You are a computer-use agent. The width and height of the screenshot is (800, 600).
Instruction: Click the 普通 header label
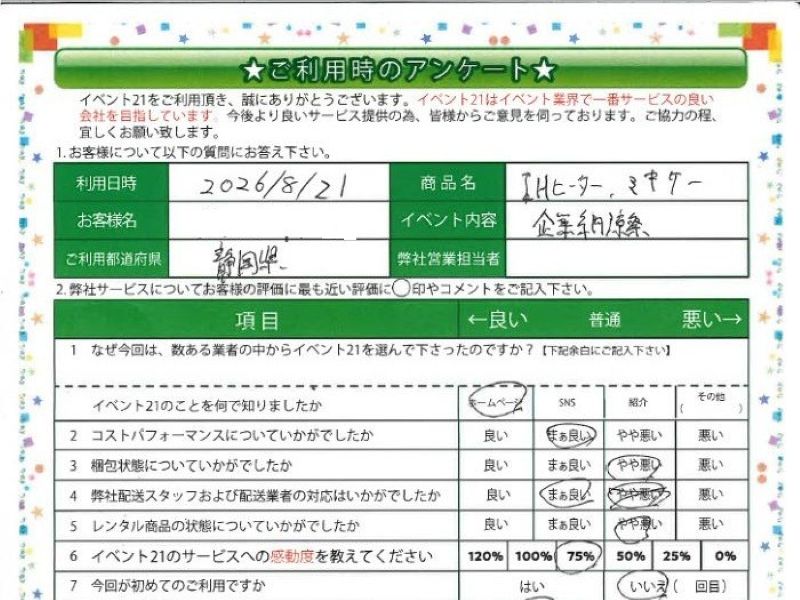tap(605, 320)
